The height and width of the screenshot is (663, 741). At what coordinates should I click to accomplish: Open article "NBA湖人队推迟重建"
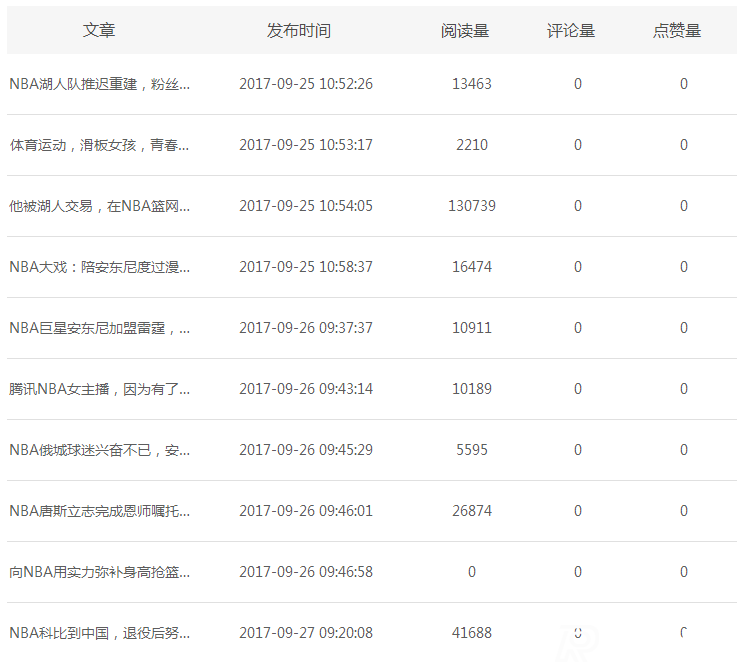99,85
